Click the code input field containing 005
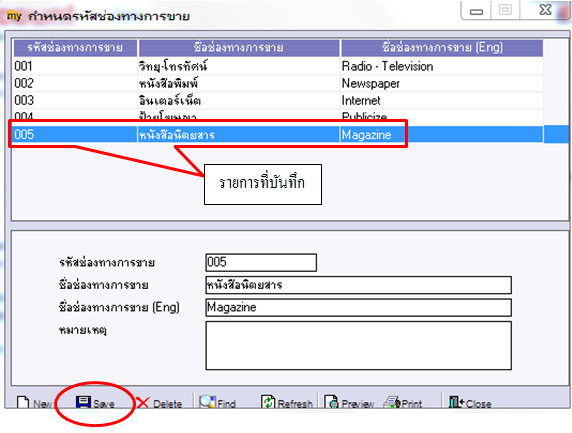This screenshot has width=572, height=433. (261, 262)
